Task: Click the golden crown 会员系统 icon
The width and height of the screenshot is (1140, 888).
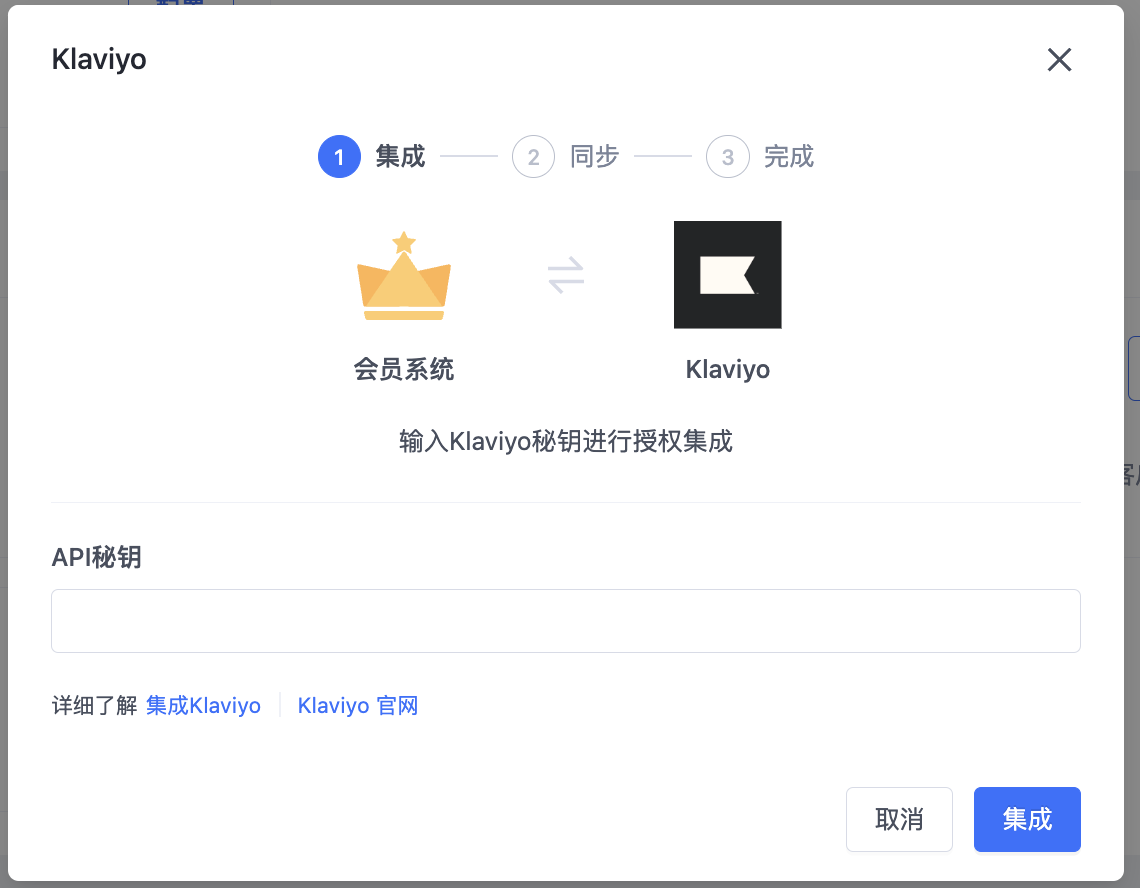Action: [403, 273]
